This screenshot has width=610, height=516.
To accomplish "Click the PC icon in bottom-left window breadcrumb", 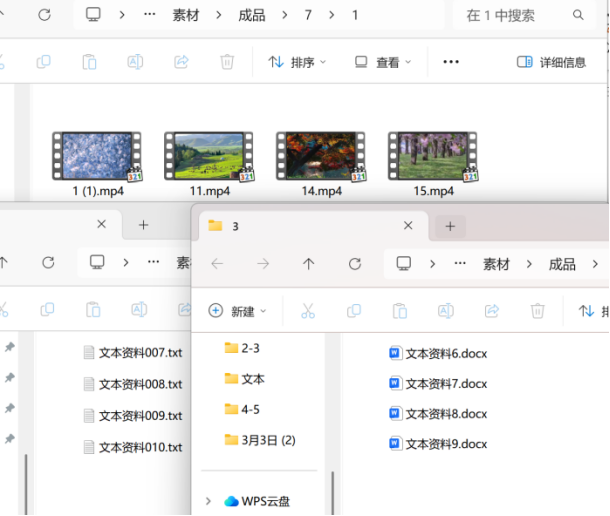I will click(97, 262).
